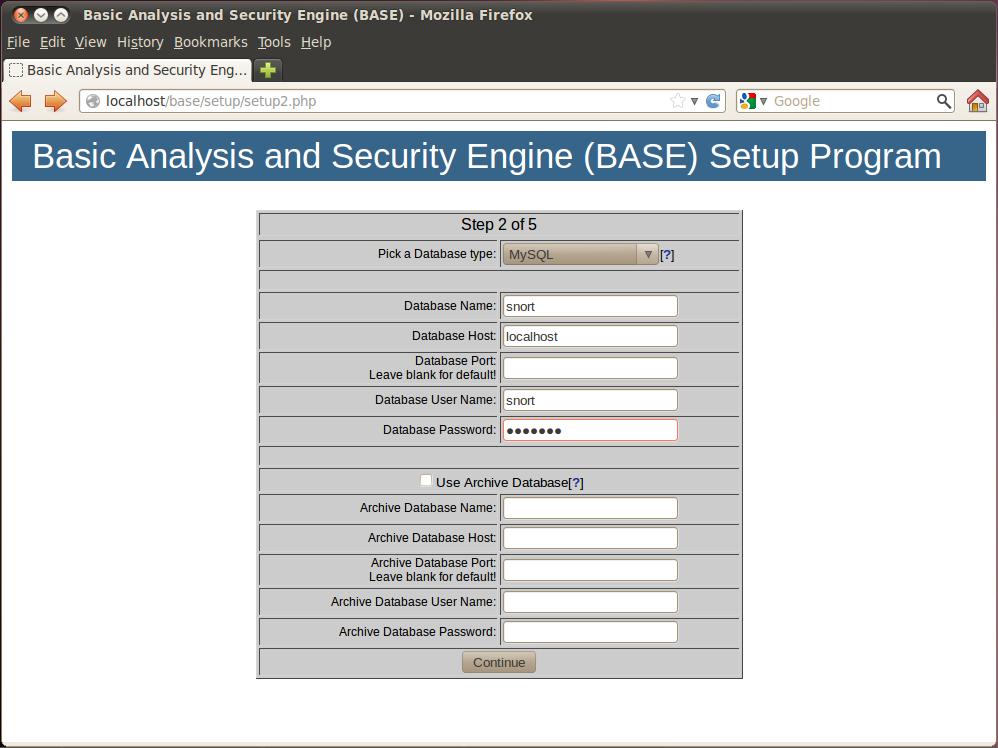
Task: Click the Continue button
Action: click(499, 662)
